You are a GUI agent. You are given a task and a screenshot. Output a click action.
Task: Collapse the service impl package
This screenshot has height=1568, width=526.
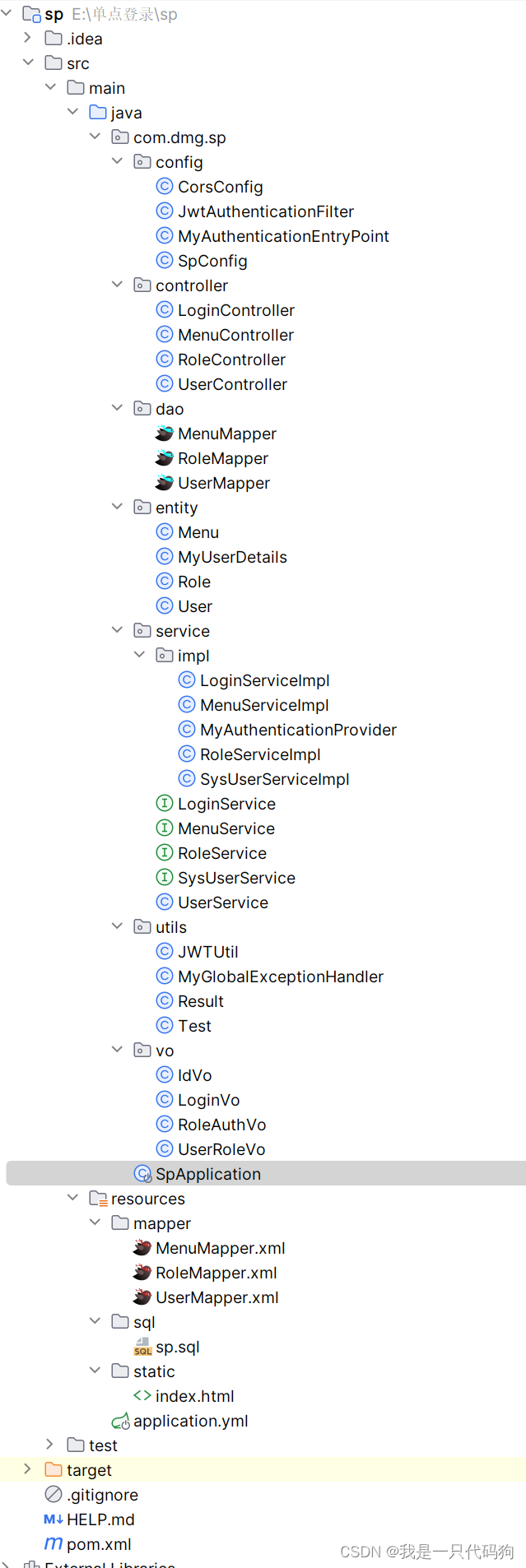tap(139, 655)
